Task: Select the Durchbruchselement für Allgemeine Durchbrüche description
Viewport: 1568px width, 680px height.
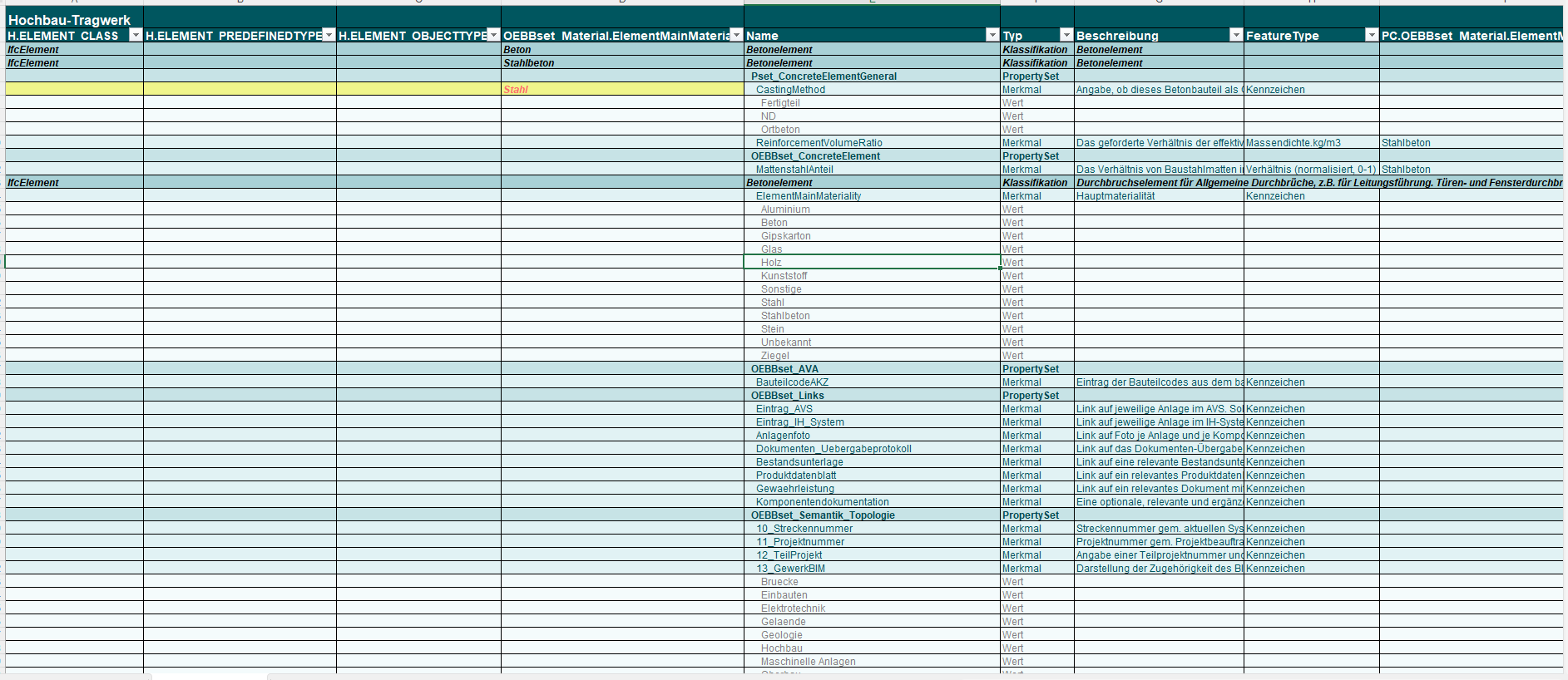Action: (x=1318, y=183)
